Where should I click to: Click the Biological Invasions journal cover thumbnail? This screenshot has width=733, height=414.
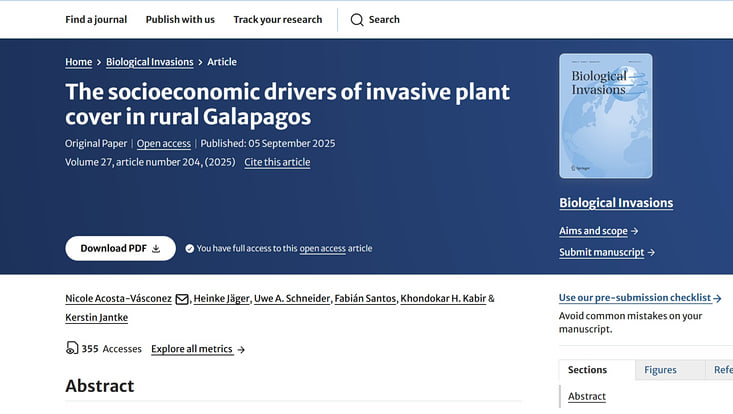(605, 115)
